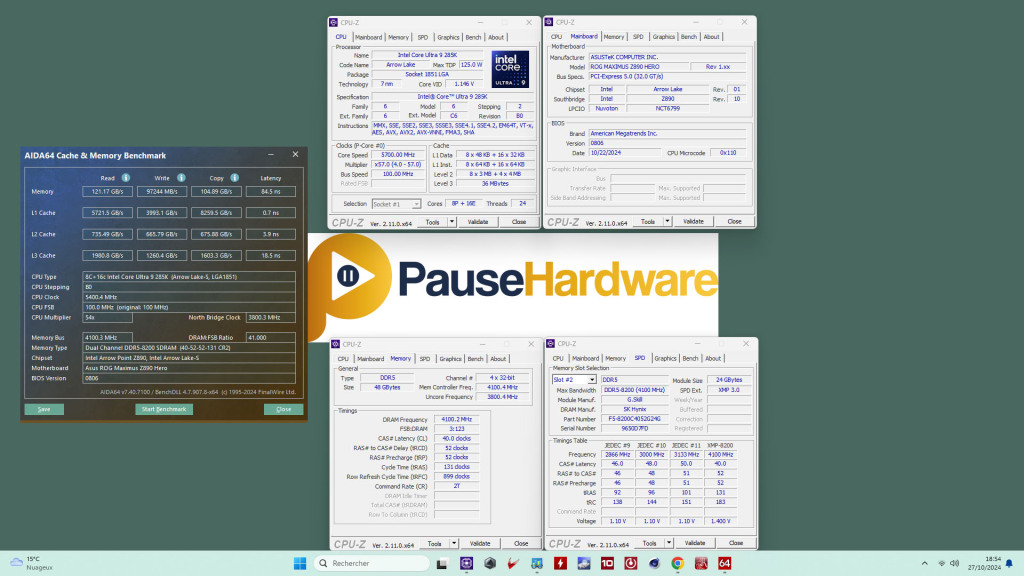Open the Bench tab in the CPU window
Viewport: 1024px width, 576px height.
point(473,37)
